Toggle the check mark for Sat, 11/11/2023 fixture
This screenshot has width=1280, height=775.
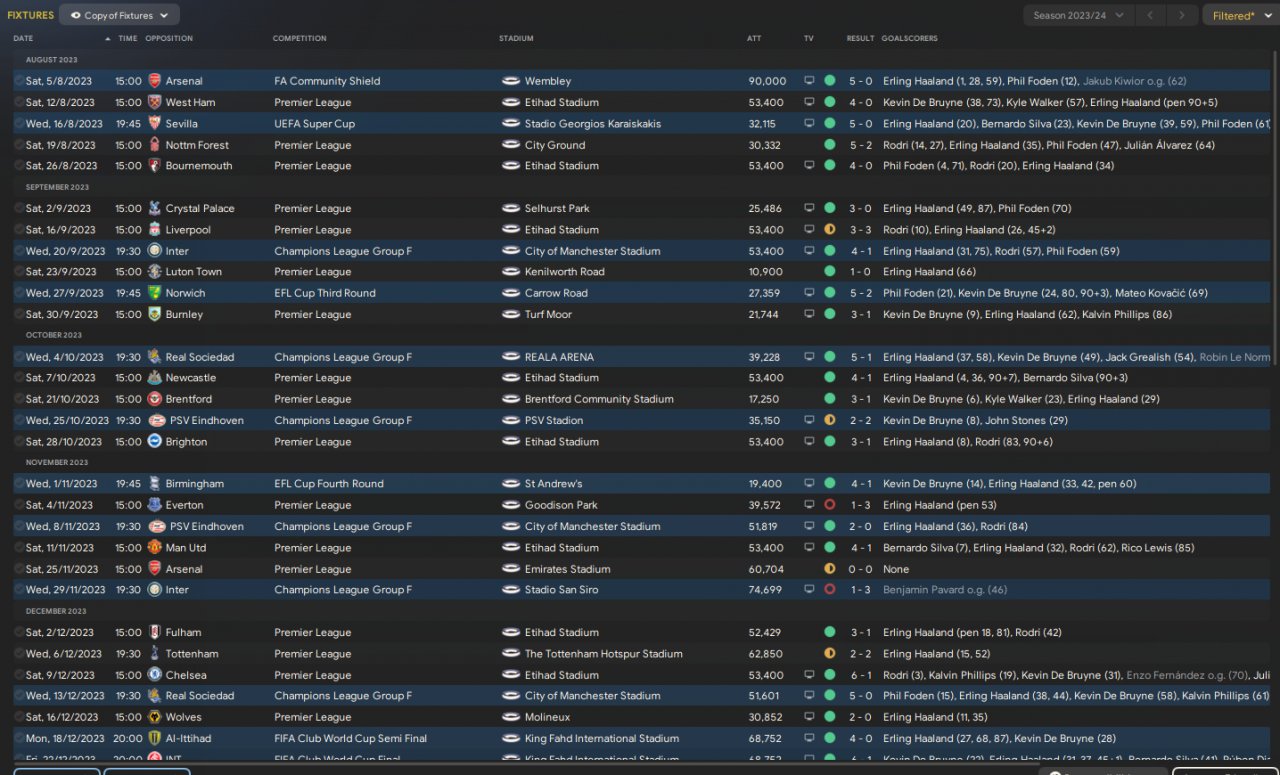[x=19, y=548]
